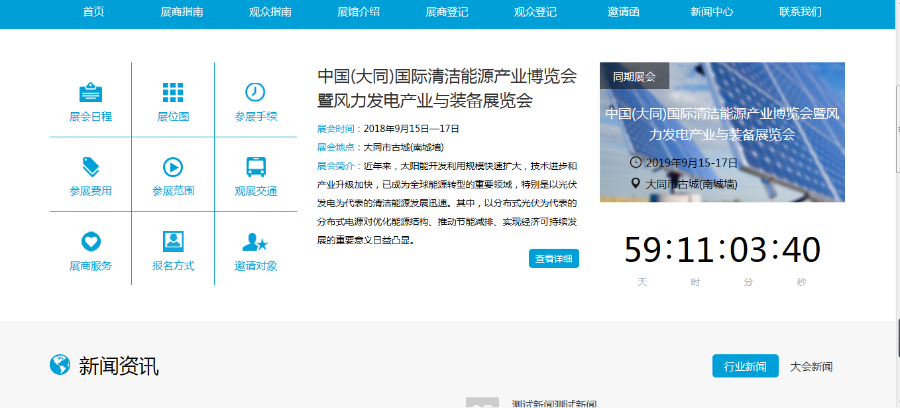Open 联系我们 navigation item
900x408 pixels.
(x=800, y=12)
